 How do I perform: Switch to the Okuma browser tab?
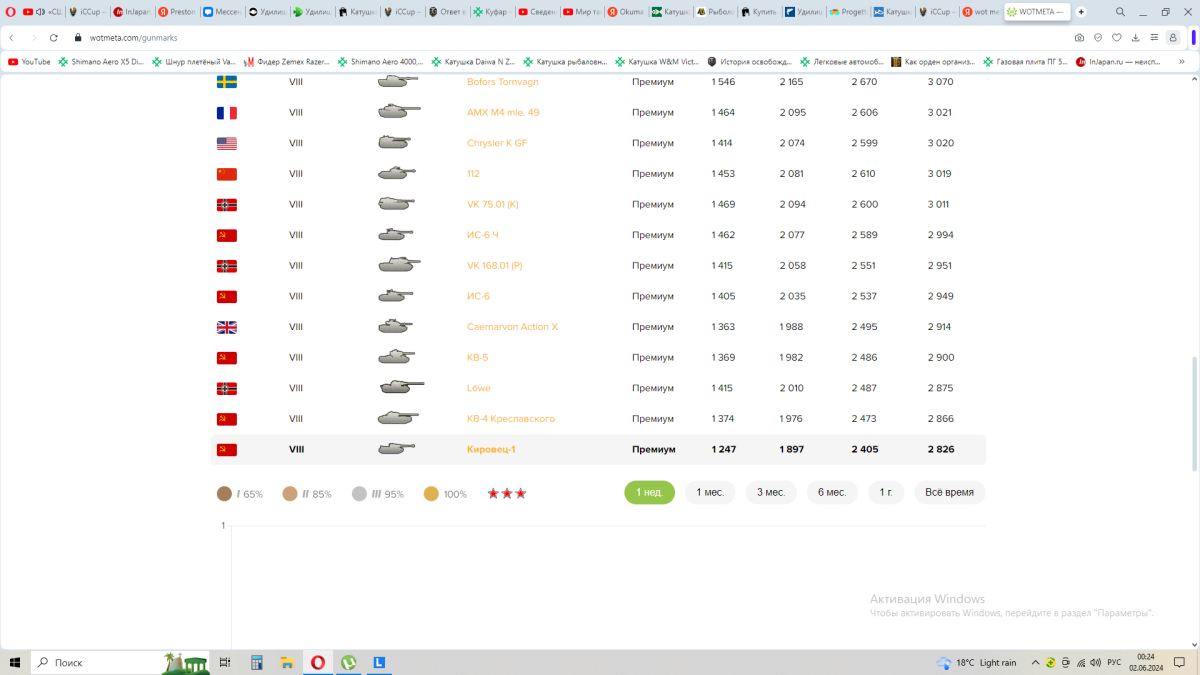point(625,12)
